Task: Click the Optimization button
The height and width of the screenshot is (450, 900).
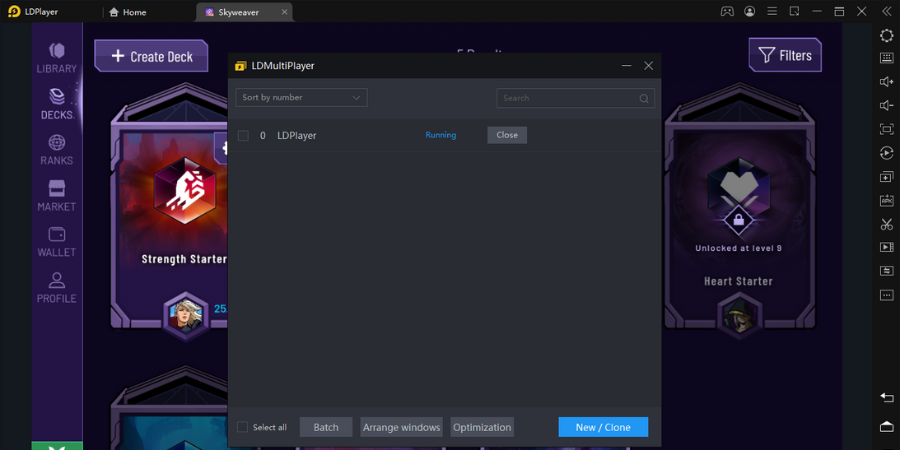Action: coord(482,427)
